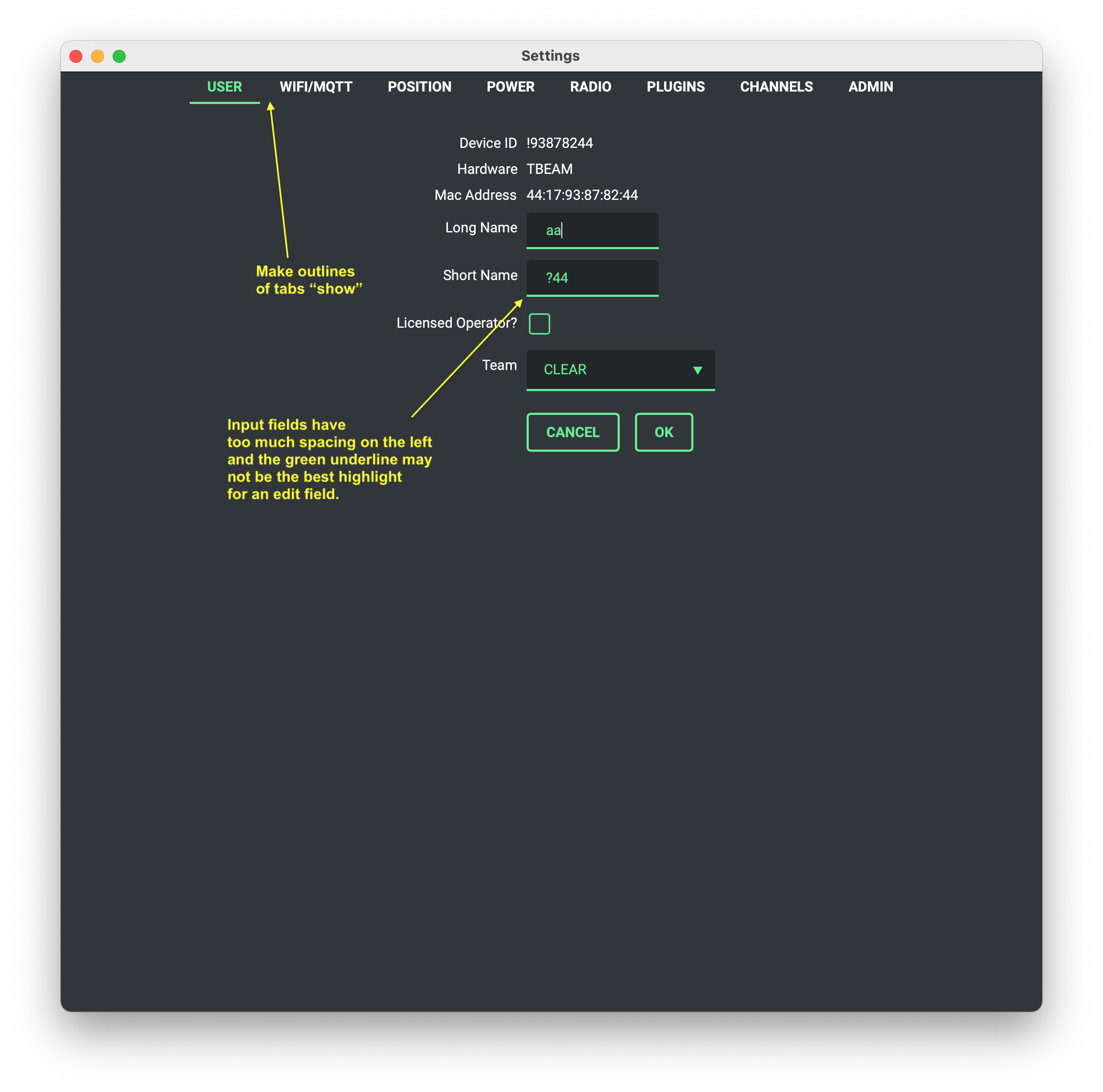This screenshot has height=1092, width=1103.
Task: Click the CANCEL button
Action: pos(573,432)
